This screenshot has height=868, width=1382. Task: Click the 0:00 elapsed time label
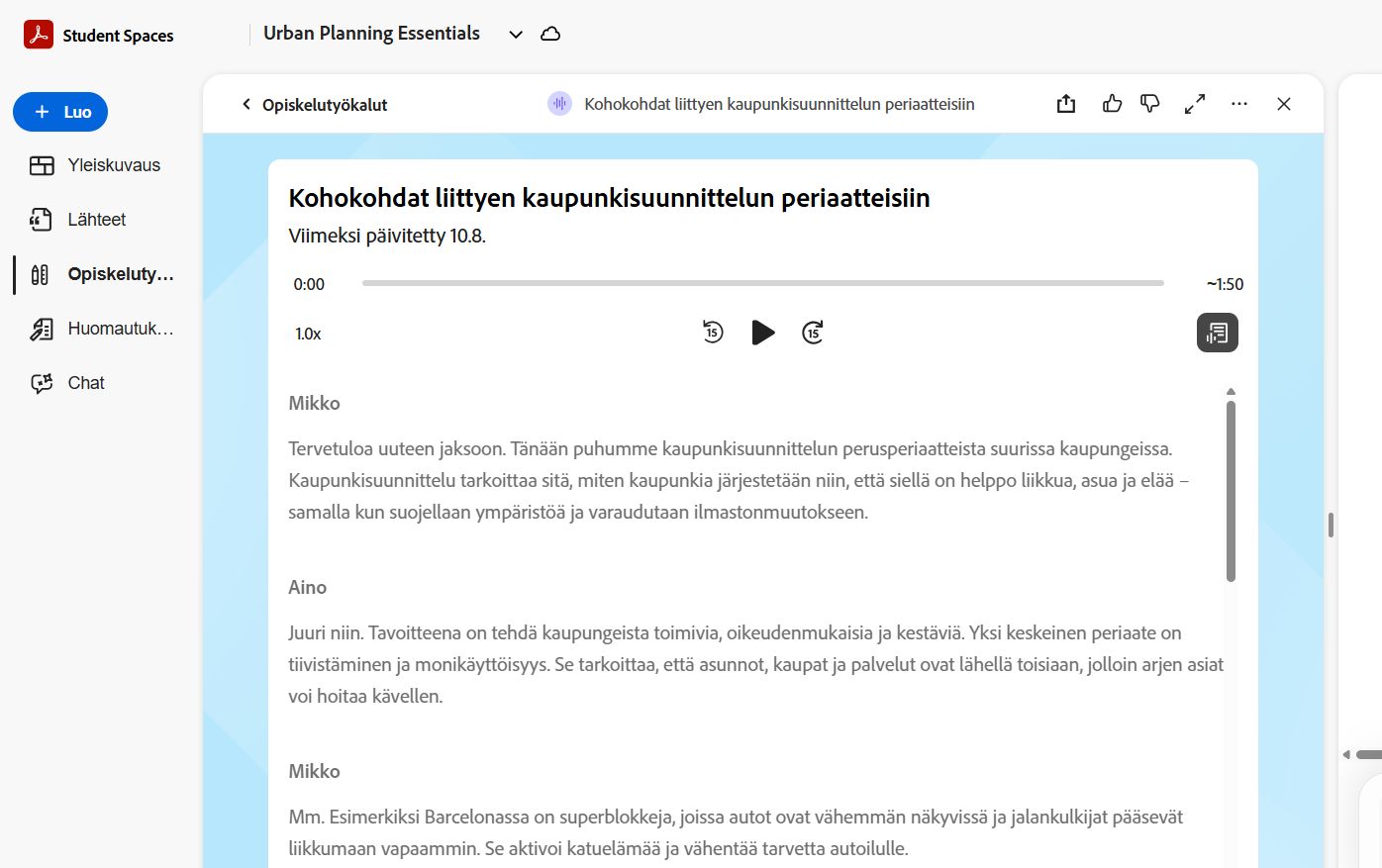[309, 285]
